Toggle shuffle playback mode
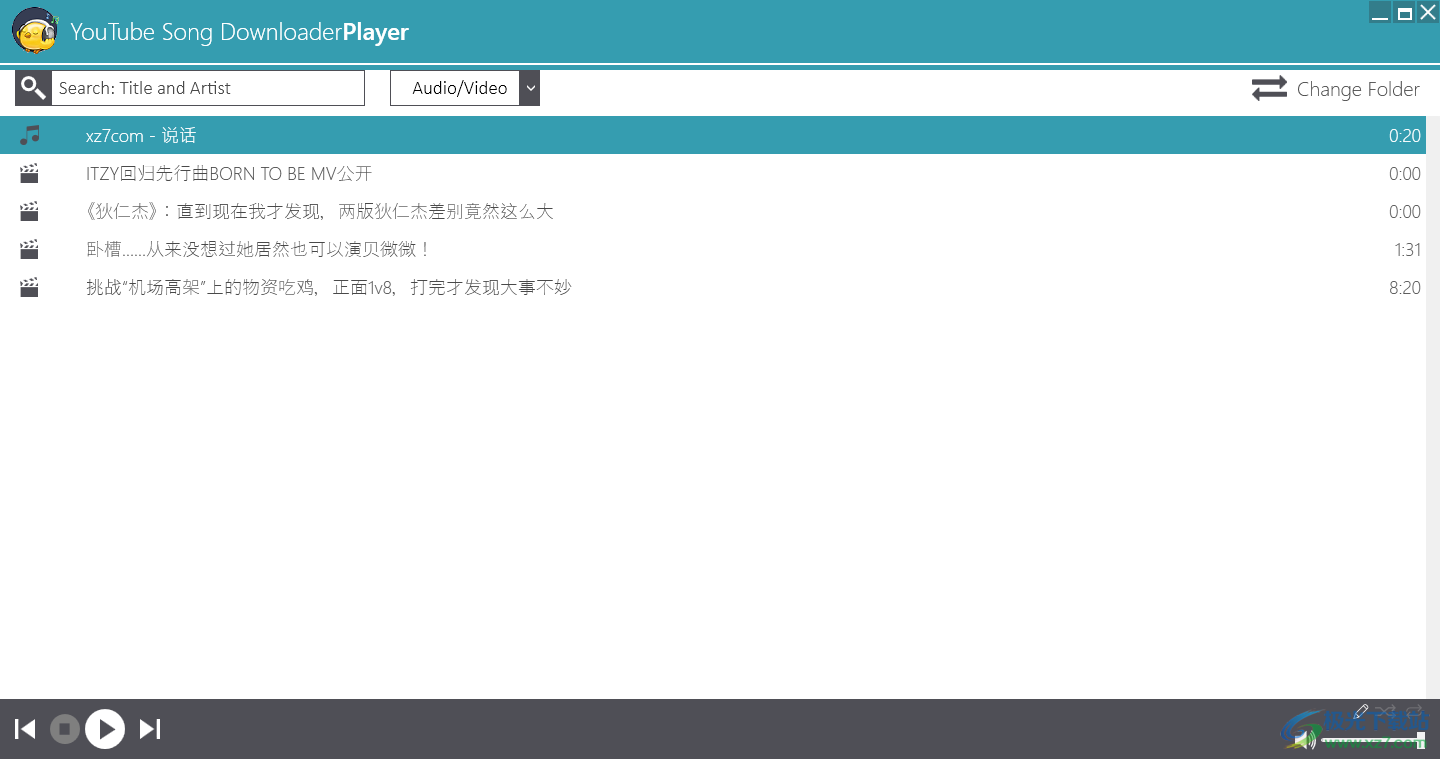This screenshot has height=759, width=1440. pos(1385,711)
